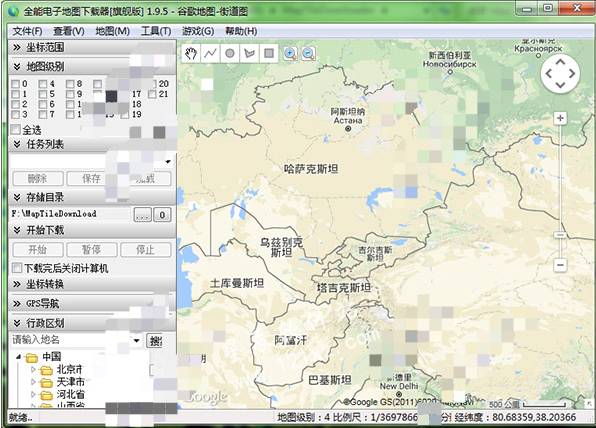This screenshot has width=596, height=428.
Task: Click the 0 button beside storage path
Action: (x=162, y=215)
